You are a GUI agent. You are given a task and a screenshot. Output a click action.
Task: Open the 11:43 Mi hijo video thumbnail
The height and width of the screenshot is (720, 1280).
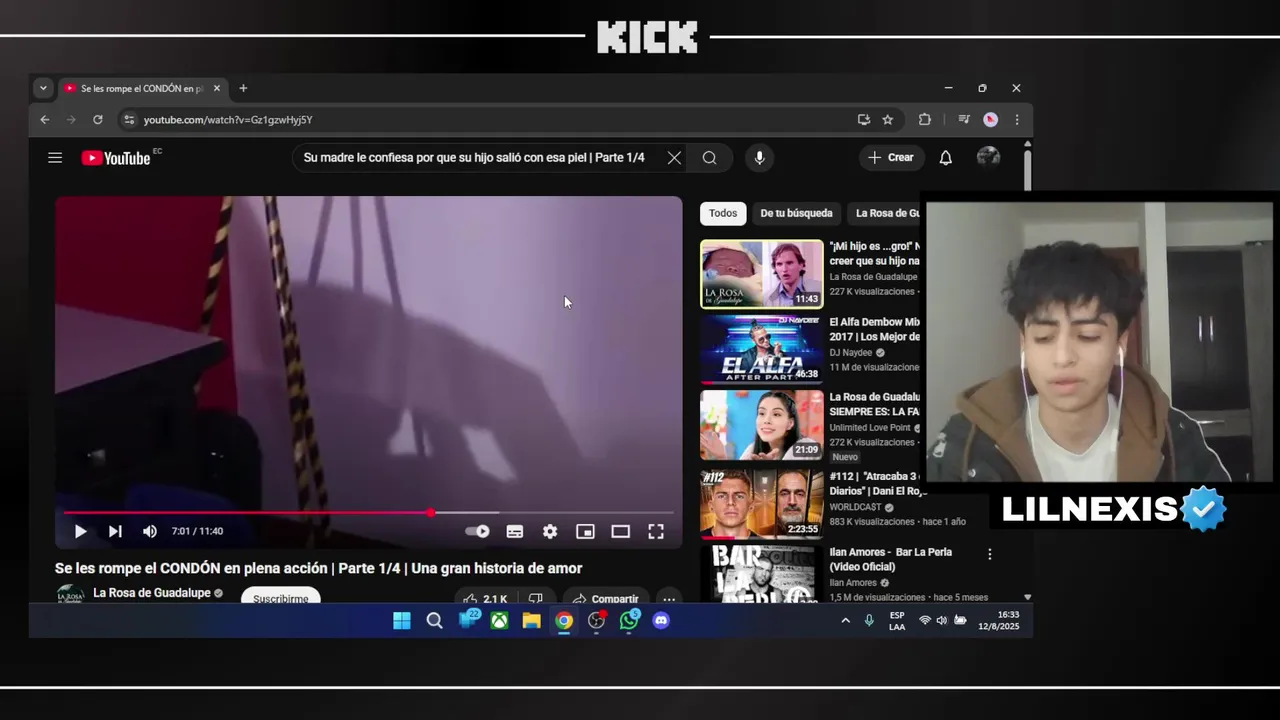point(762,274)
